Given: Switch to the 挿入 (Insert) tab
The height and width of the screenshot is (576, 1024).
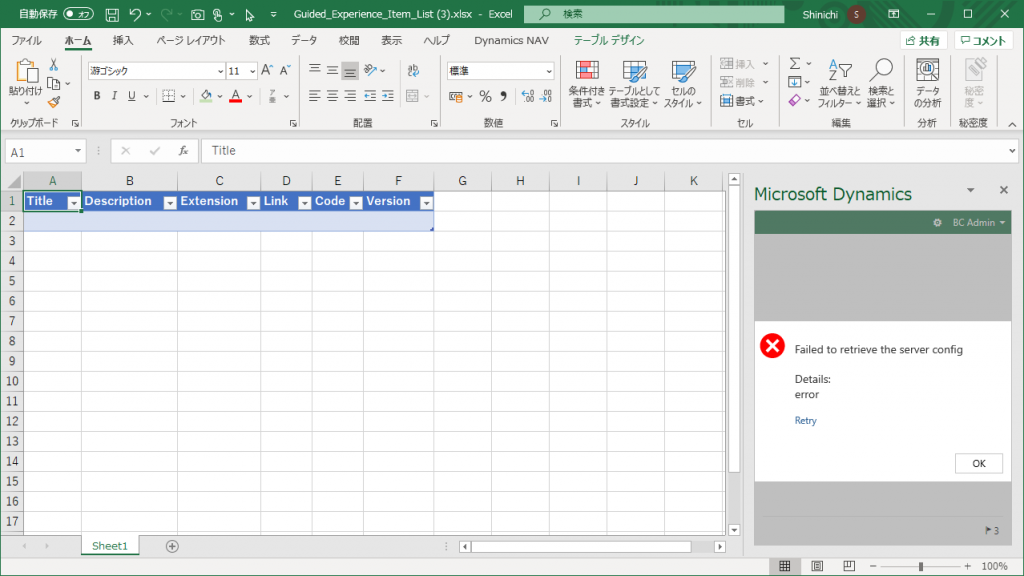Looking at the screenshot, I should coord(123,40).
